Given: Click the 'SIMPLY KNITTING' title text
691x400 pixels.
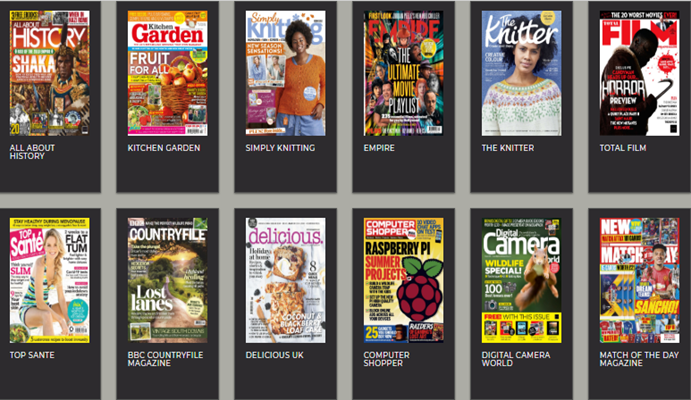Looking at the screenshot, I should (280, 148).
